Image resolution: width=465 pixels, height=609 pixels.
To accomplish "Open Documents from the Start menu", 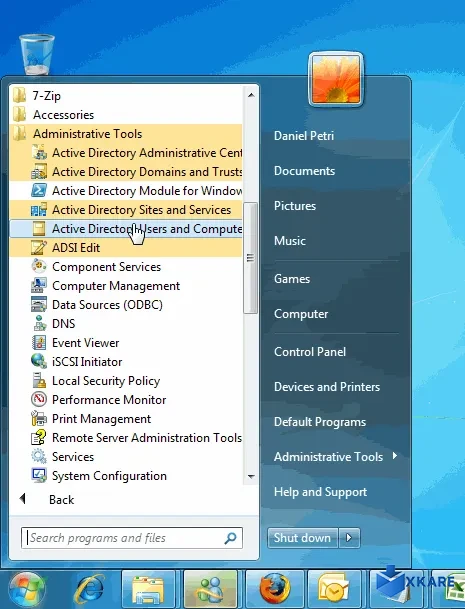I will pyautogui.click(x=305, y=171).
